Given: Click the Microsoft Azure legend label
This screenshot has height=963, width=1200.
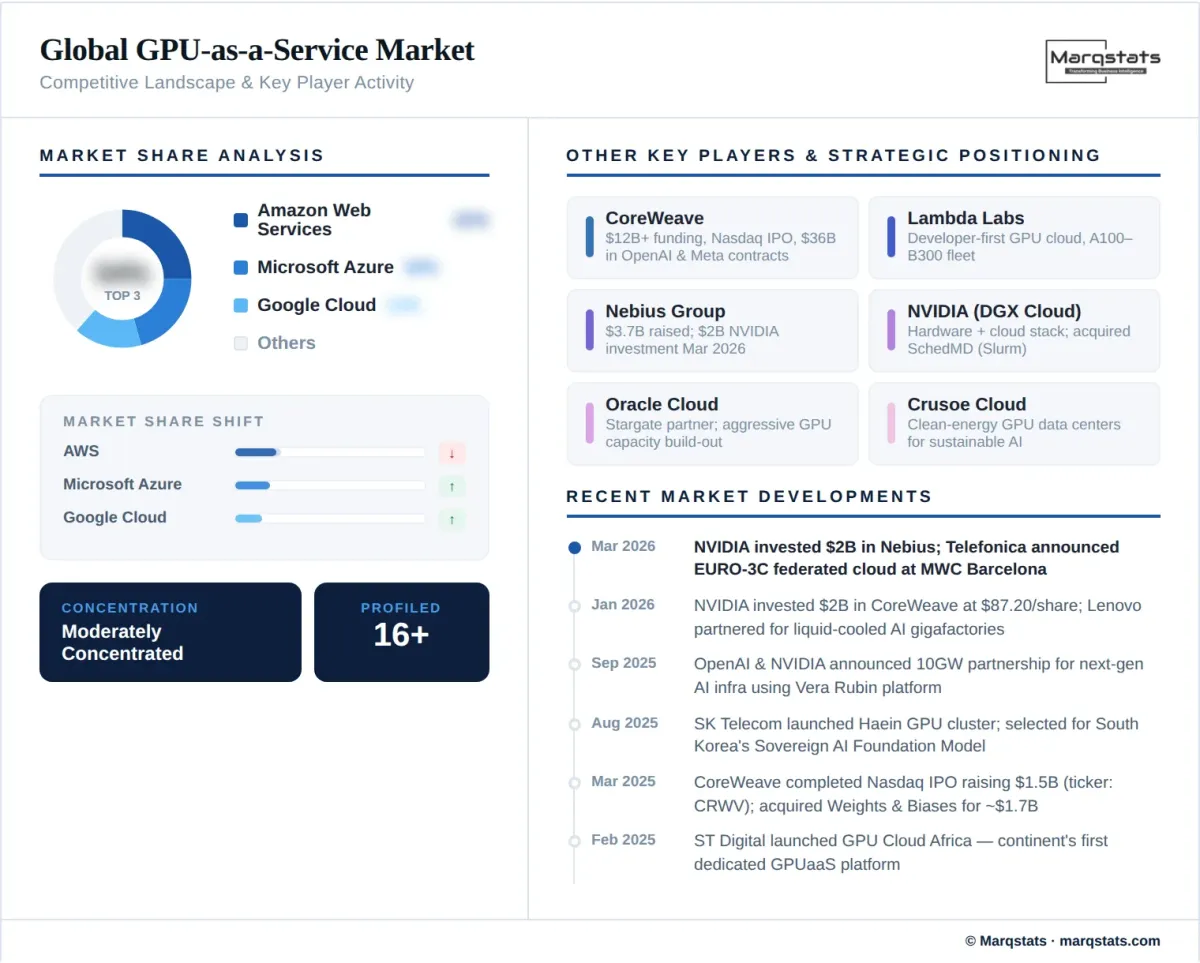Looking at the screenshot, I should click(x=325, y=267).
